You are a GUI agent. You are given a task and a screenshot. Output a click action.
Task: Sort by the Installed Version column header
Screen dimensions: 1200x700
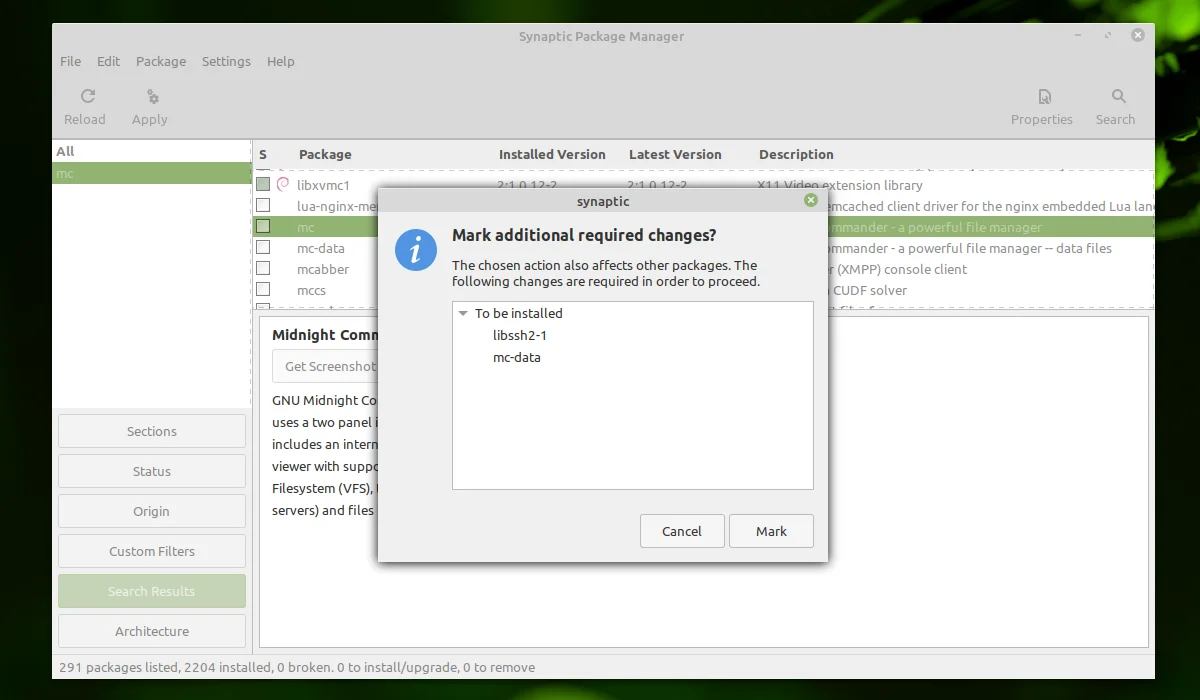click(x=552, y=154)
